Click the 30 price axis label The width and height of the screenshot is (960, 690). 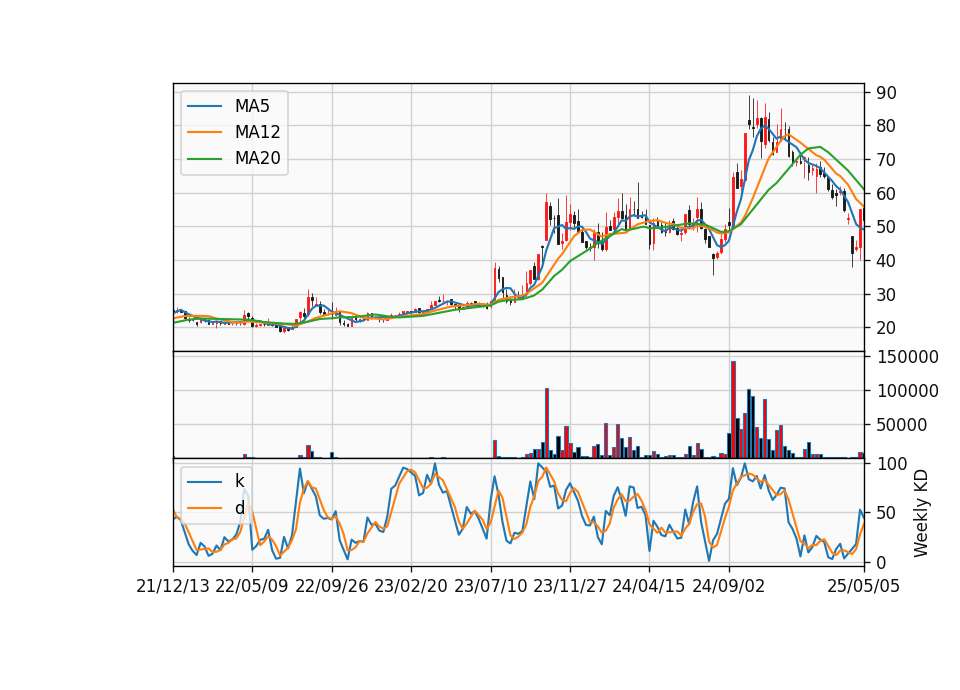point(886,294)
